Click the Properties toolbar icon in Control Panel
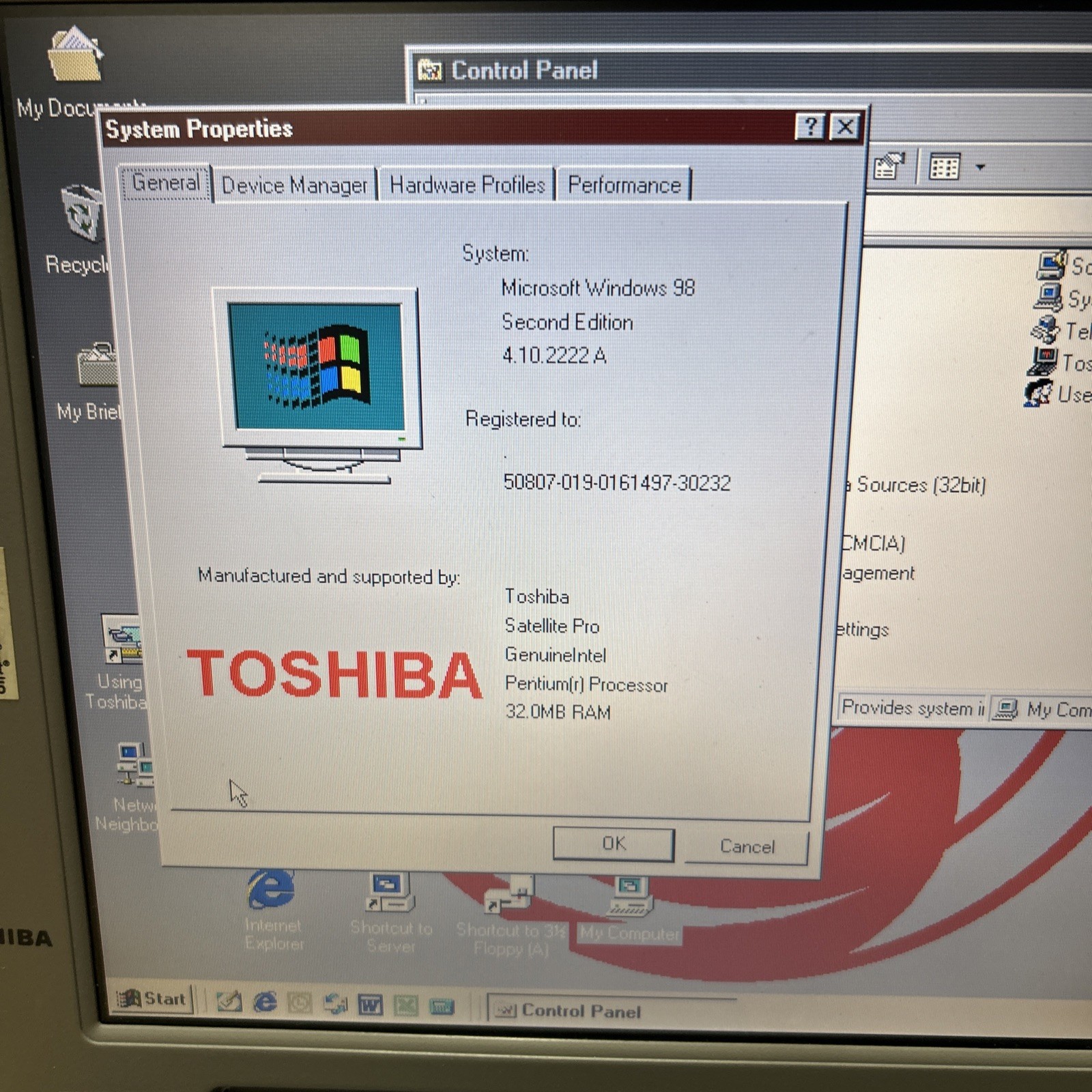 (x=889, y=167)
